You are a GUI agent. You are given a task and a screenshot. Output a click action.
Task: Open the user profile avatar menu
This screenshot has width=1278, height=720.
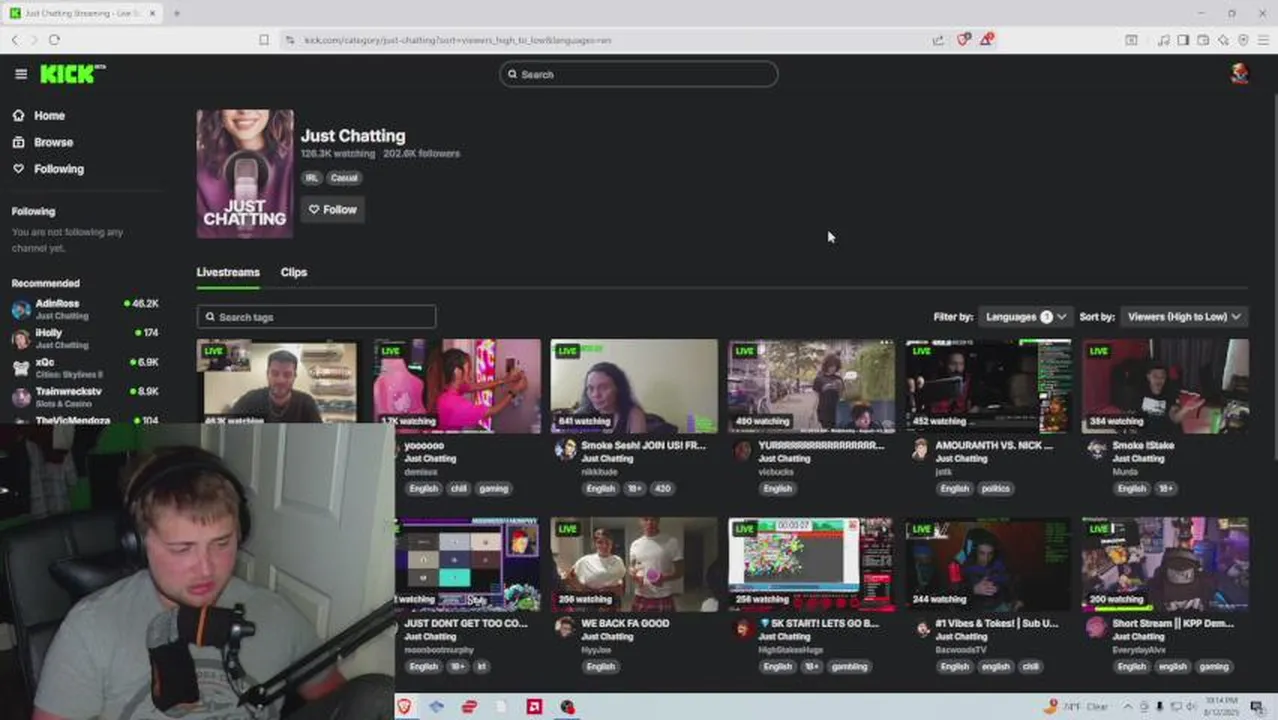click(1239, 74)
